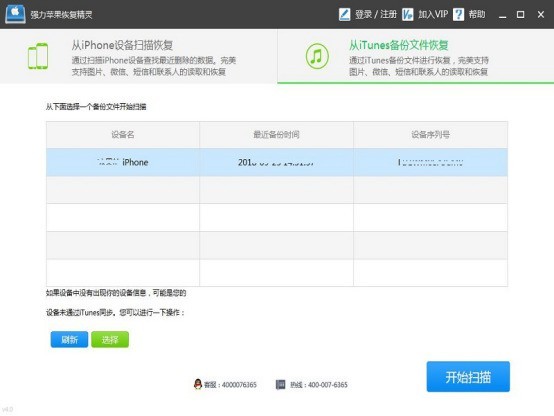554x416 pixels.
Task: Open the 帮助 menu item
Action: click(477, 14)
